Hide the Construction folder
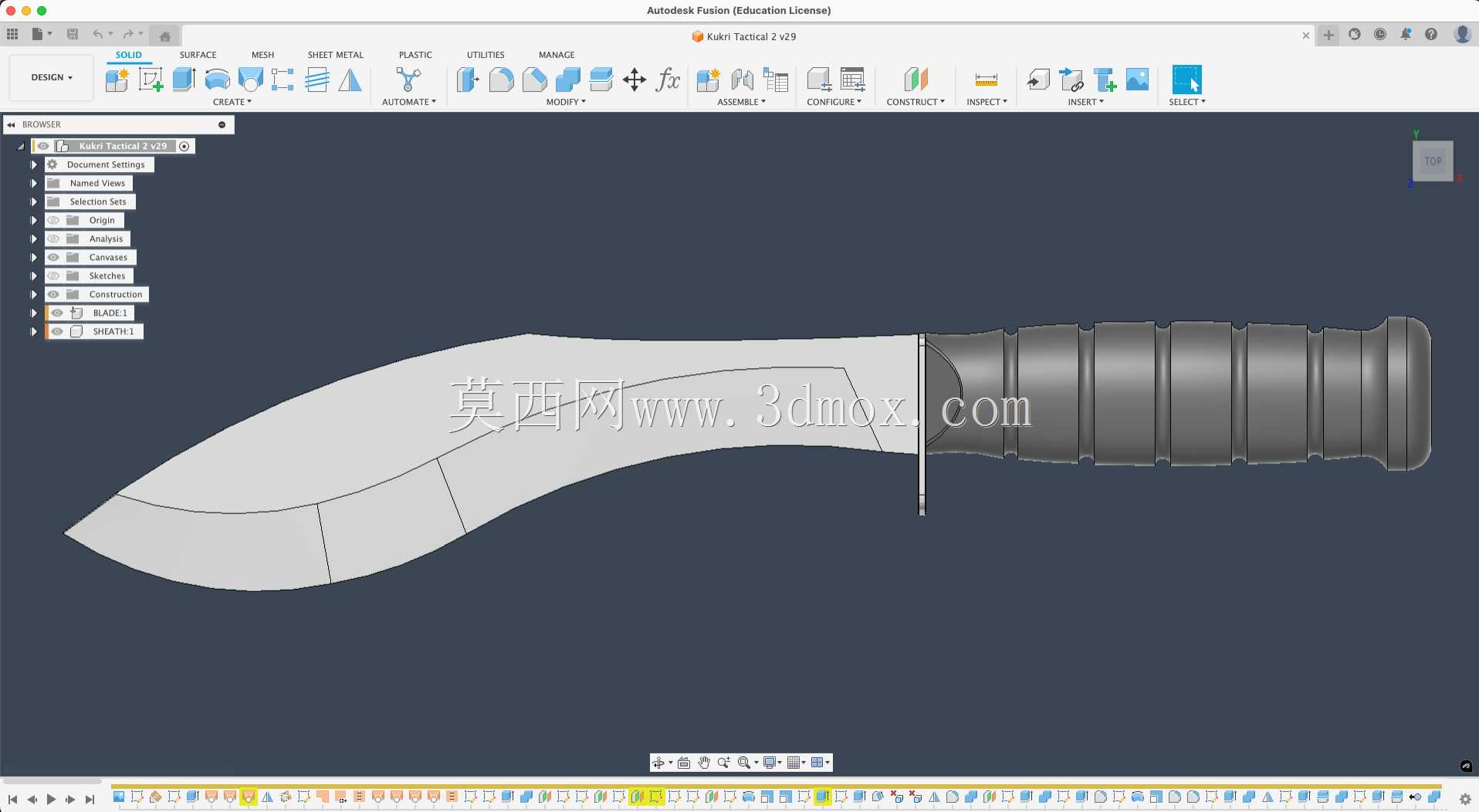This screenshot has height=812, width=1479. (53, 294)
